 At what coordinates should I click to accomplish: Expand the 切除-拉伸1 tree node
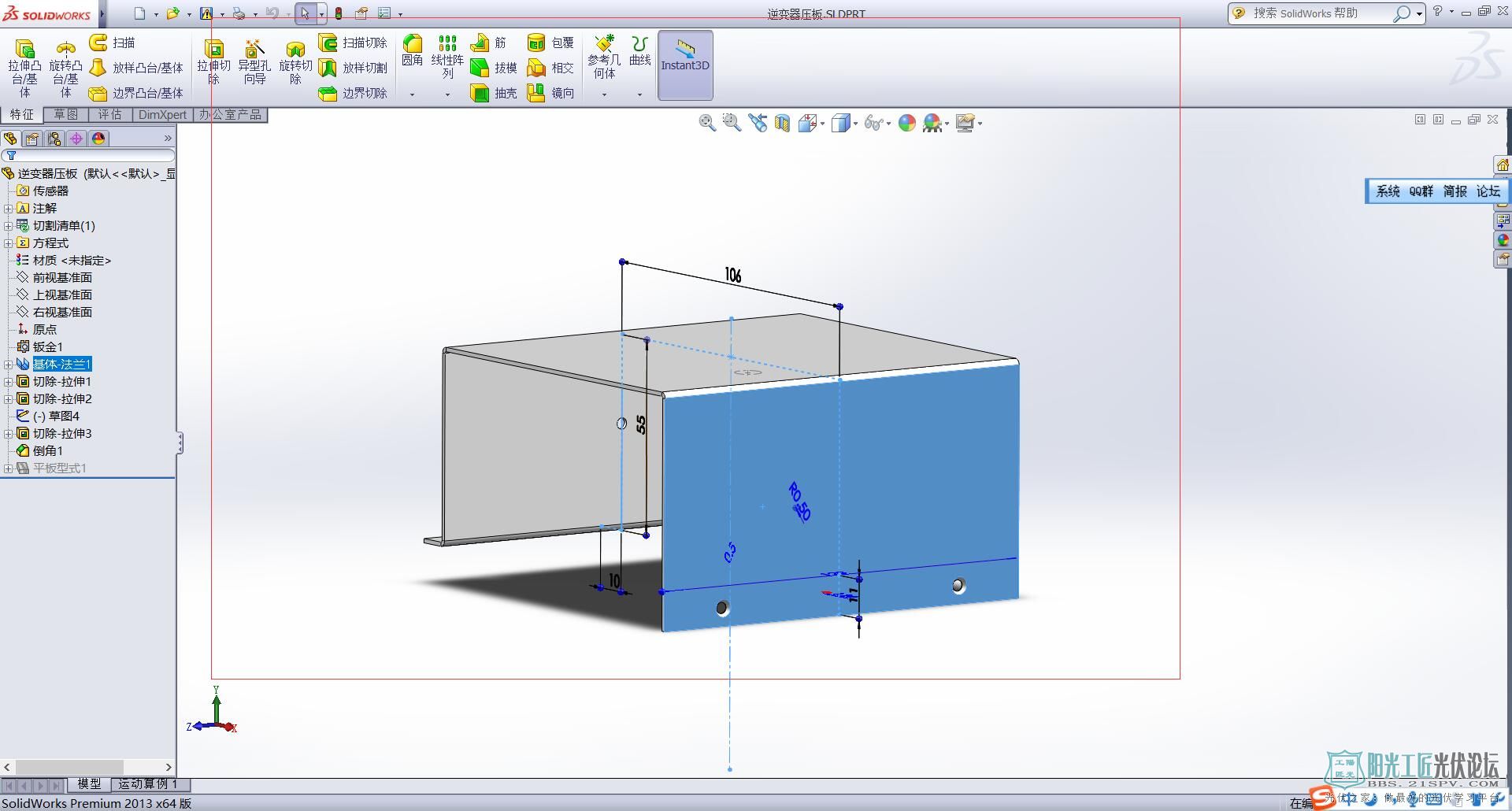tap(8, 382)
